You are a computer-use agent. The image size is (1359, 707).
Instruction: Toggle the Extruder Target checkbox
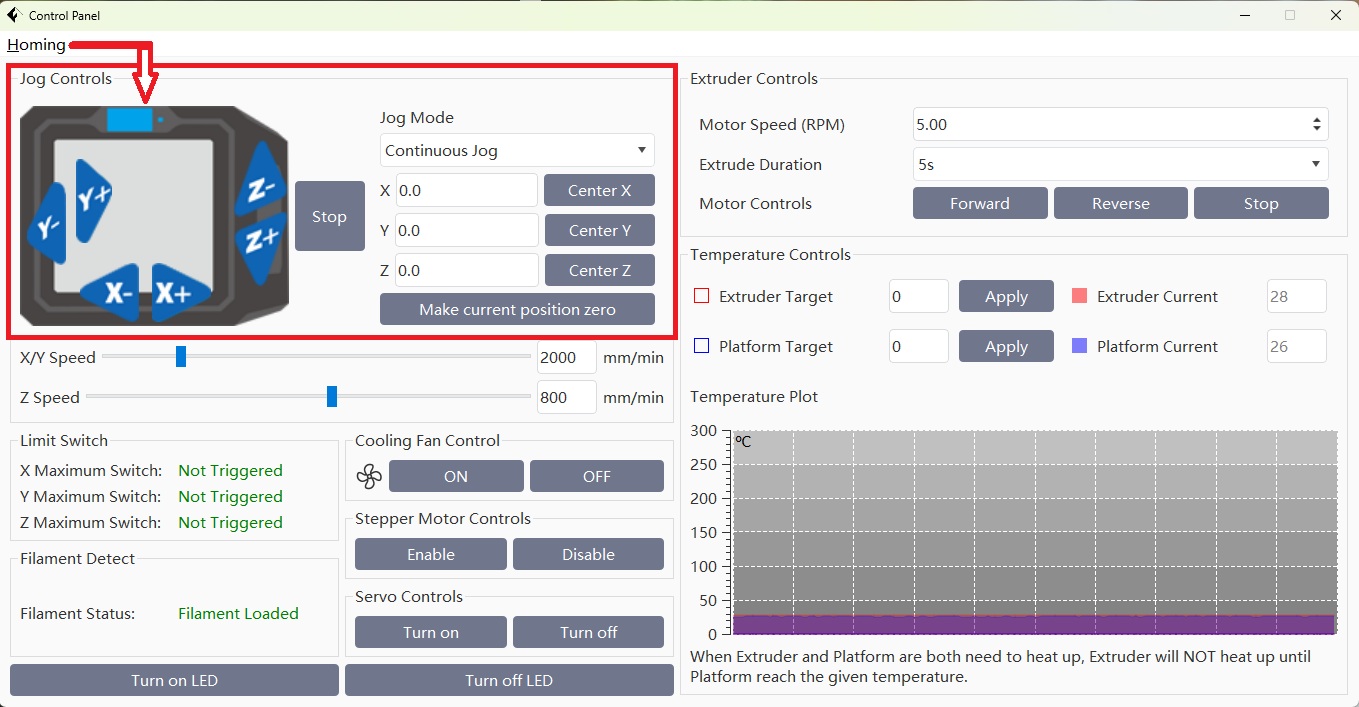point(701,296)
